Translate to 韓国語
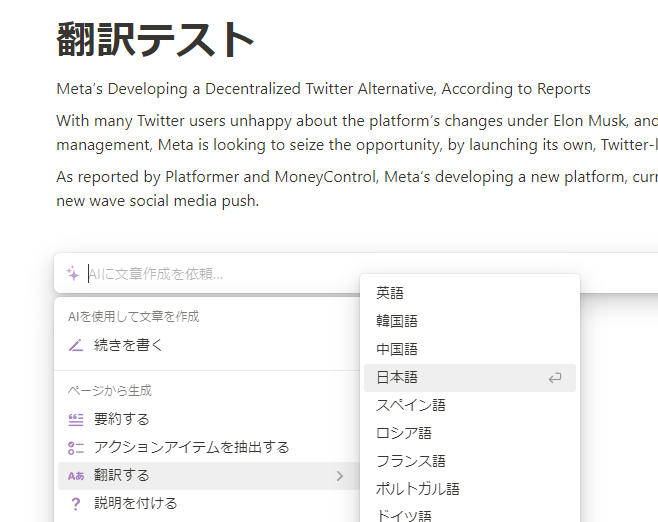Image resolution: width=658 pixels, height=522 pixels. coord(470,321)
